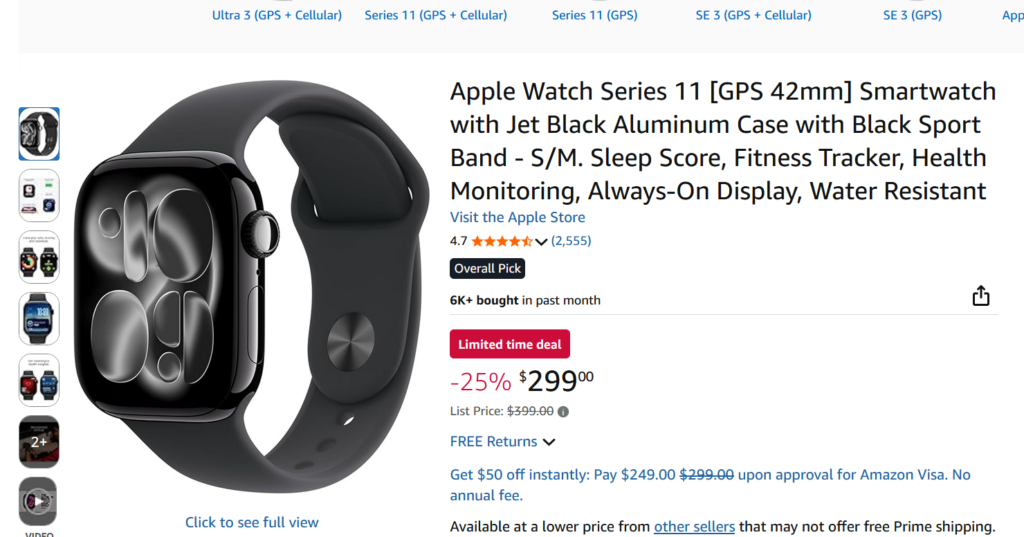Select the Series 11 (GPS) tab
This screenshot has width=1024, height=537.
click(594, 15)
